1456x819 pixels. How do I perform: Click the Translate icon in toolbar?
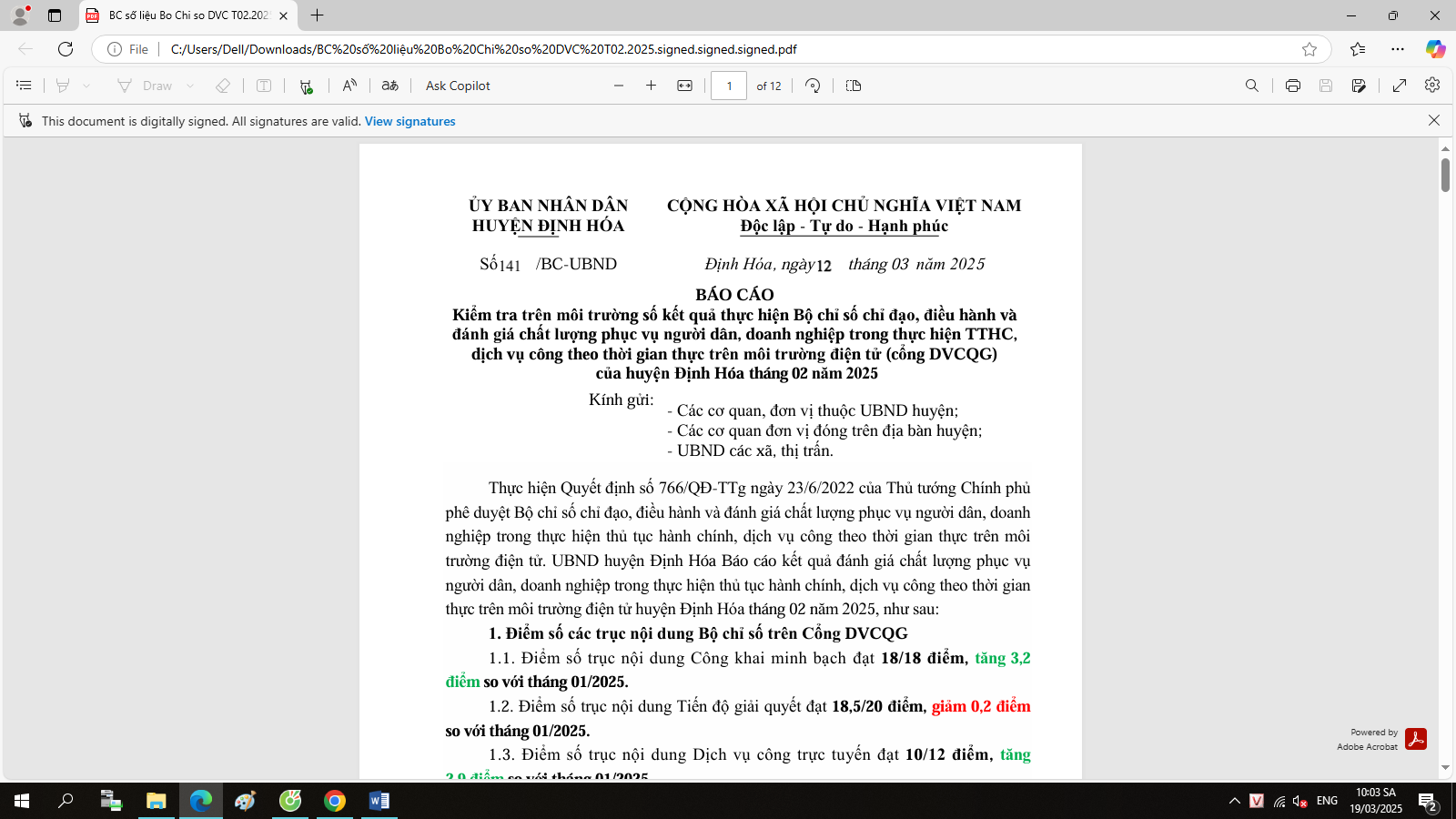pyautogui.click(x=389, y=86)
